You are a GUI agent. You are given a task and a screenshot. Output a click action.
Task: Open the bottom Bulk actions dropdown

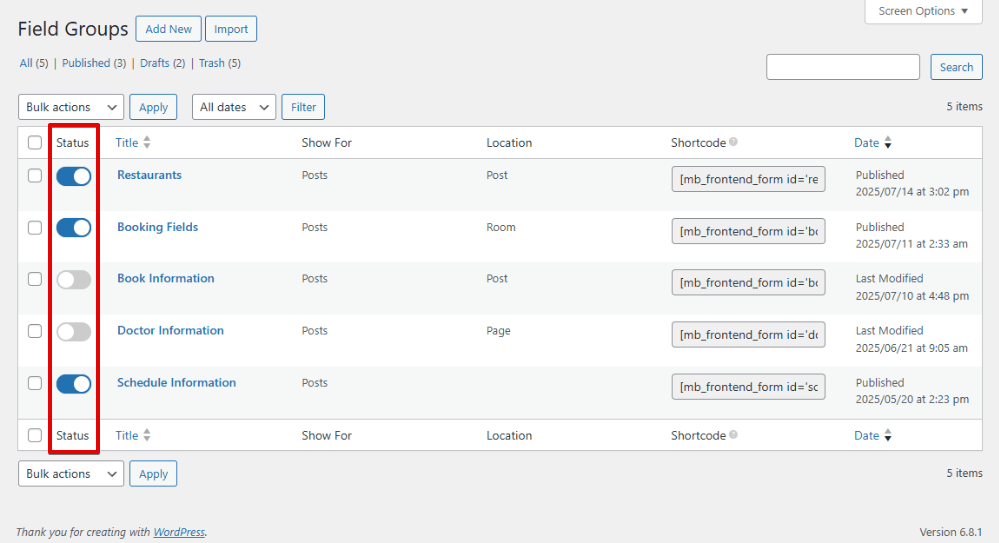coord(71,474)
